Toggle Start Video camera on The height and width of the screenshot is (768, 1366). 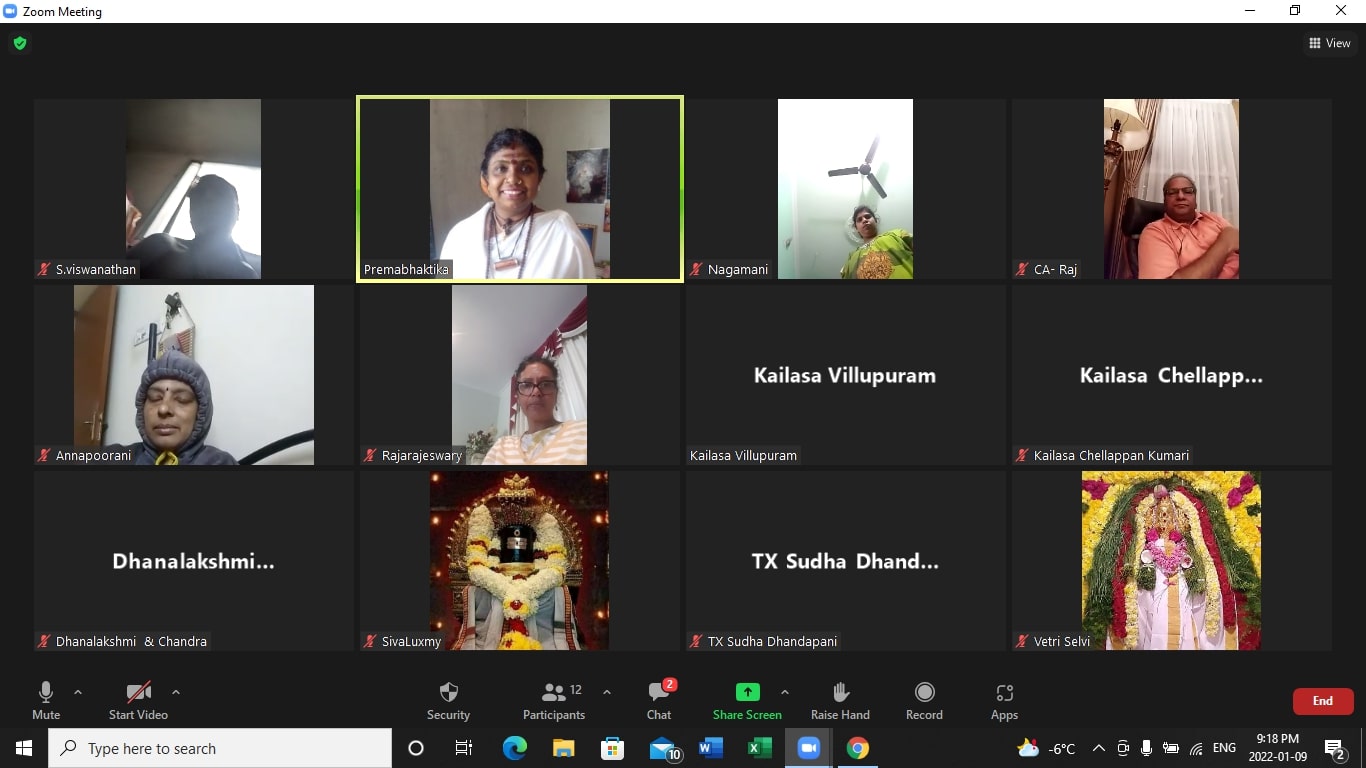click(x=138, y=700)
